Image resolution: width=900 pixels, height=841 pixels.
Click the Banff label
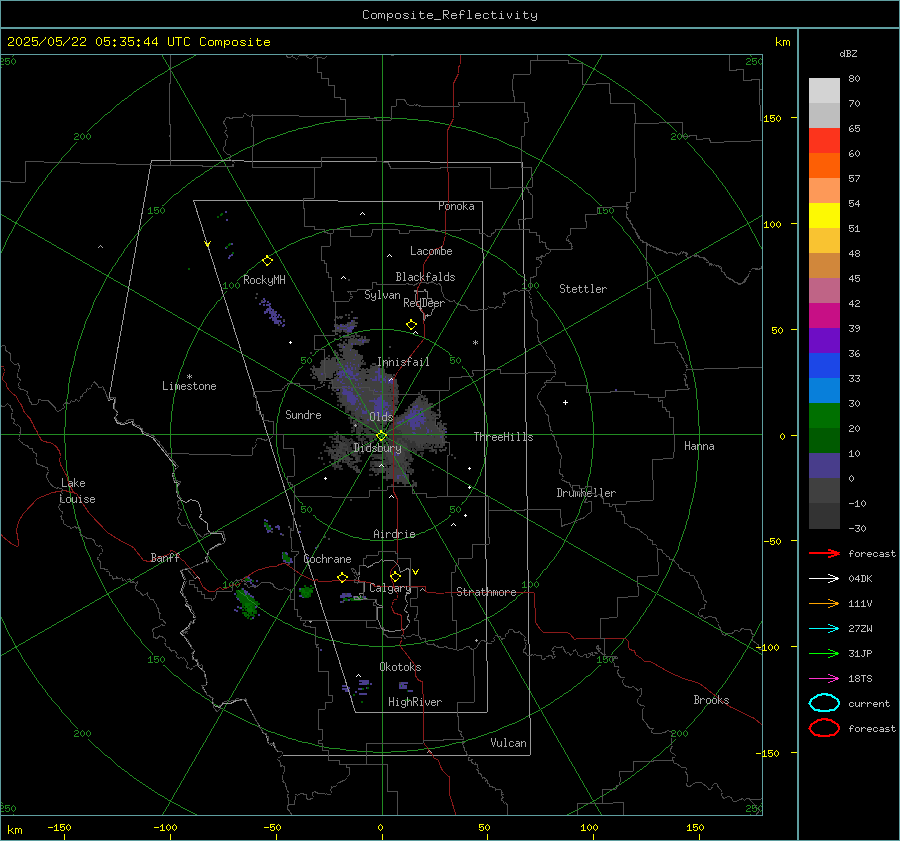pyautogui.click(x=165, y=557)
